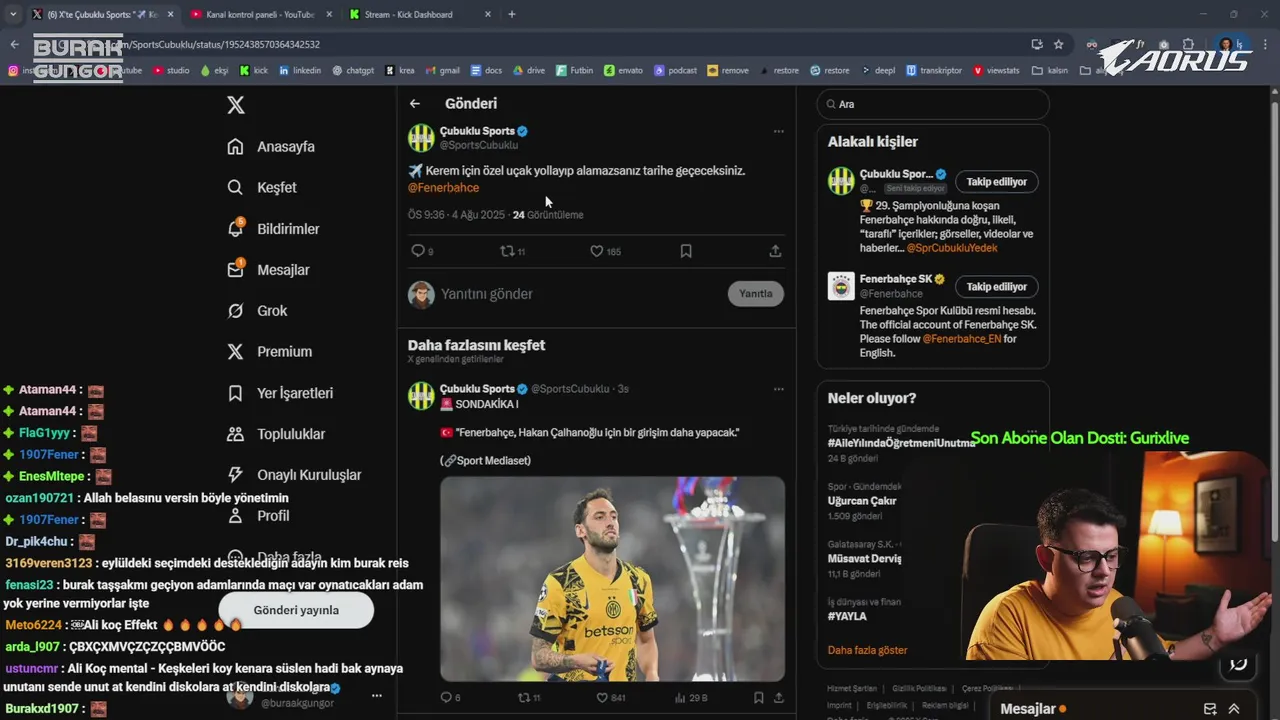Open Bildirimler notifications

pyautogui.click(x=273, y=229)
